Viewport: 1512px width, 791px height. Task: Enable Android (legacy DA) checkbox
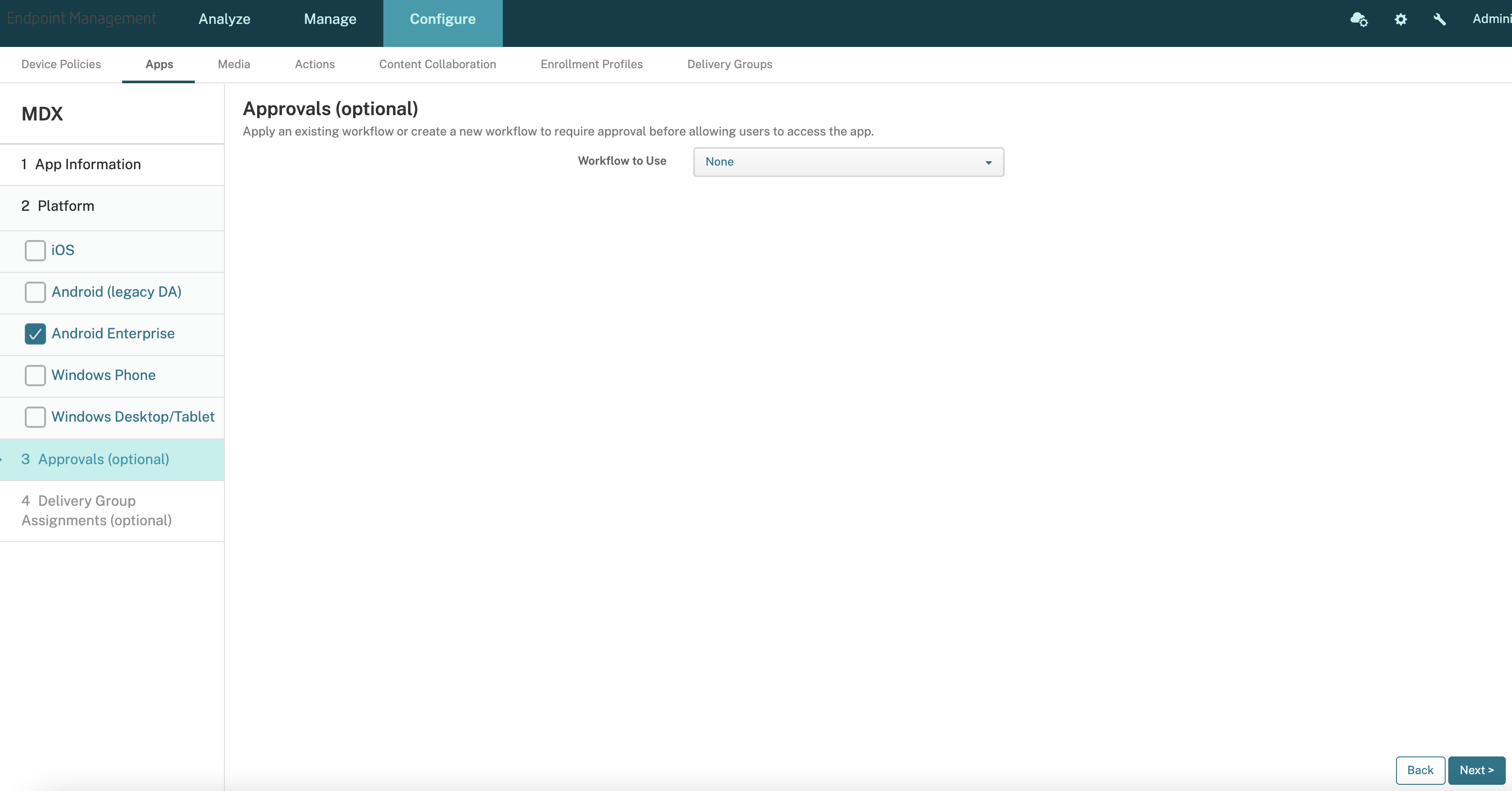pyautogui.click(x=35, y=292)
